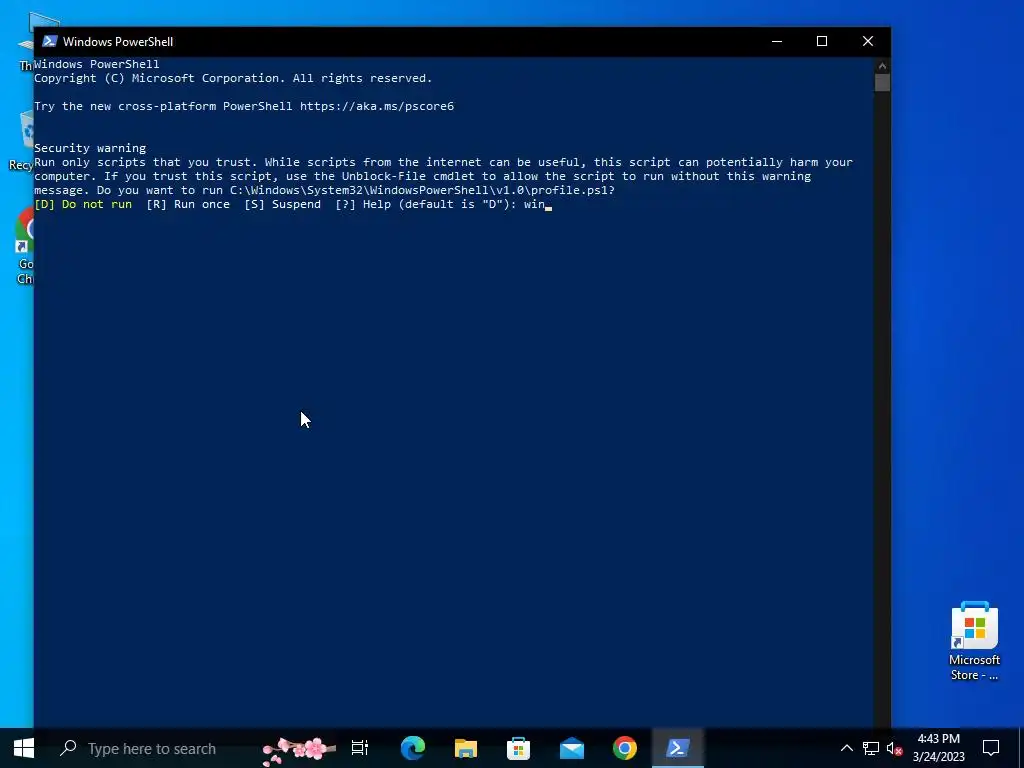Open the clock showing 4:43 PM
Screen dimensions: 1024x768
pos(938,739)
